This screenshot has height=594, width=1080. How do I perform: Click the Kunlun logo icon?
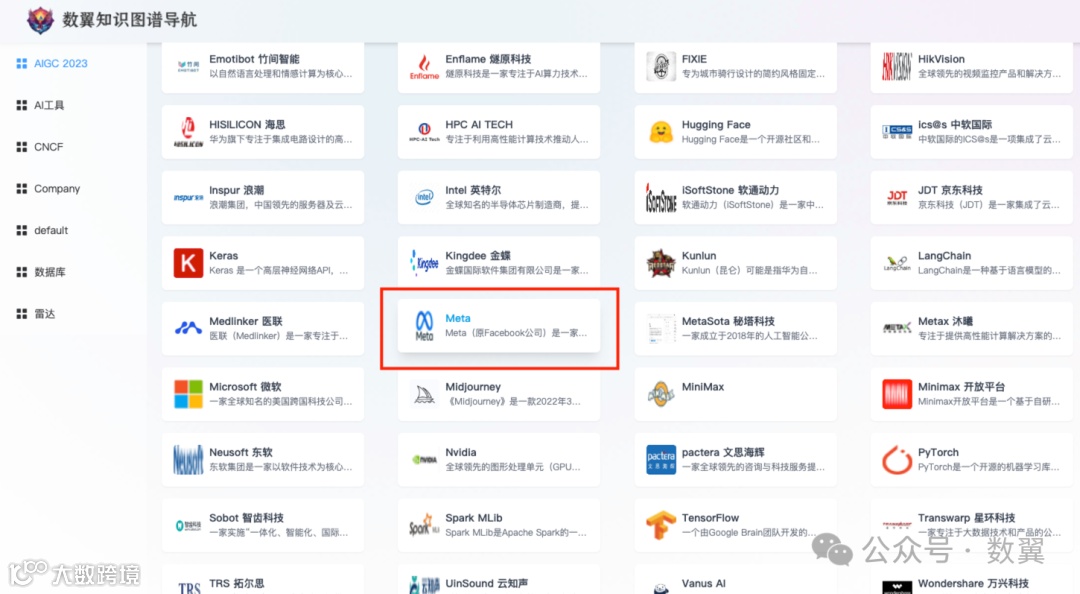(661, 263)
